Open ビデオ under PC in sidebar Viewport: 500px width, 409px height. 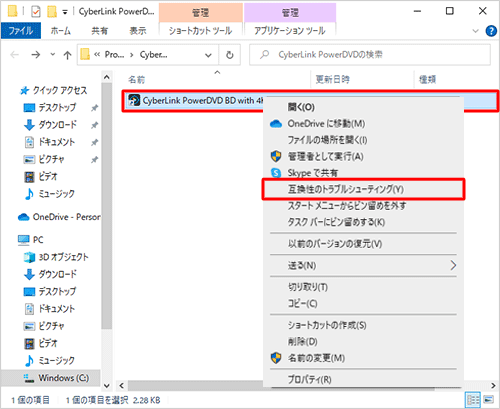41,343
